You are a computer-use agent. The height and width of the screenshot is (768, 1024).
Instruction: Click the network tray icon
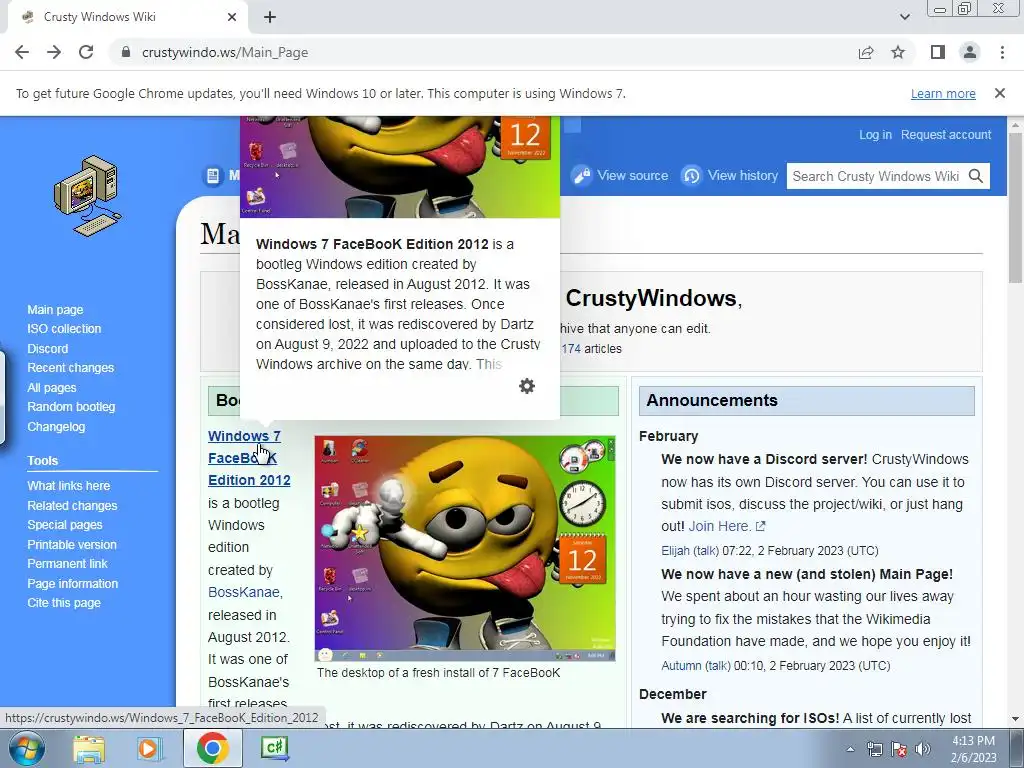(874, 749)
